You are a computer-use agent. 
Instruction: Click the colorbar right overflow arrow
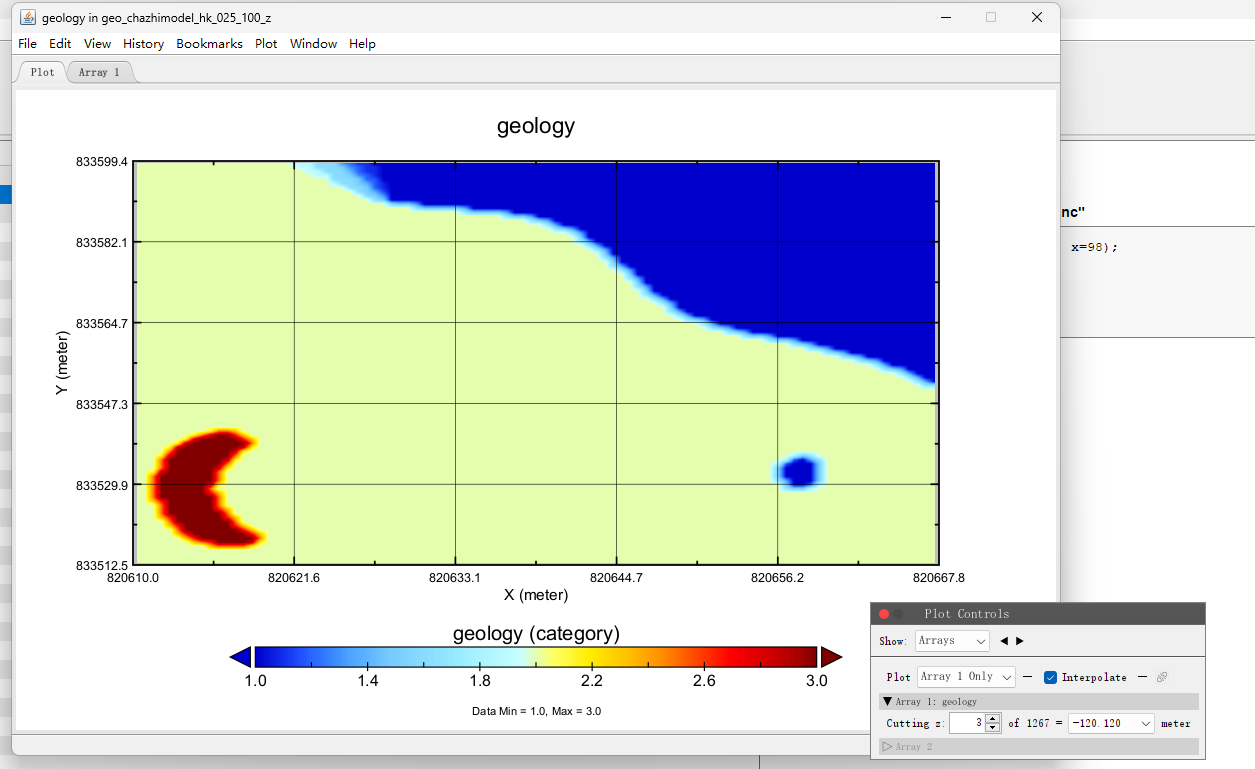click(x=831, y=657)
